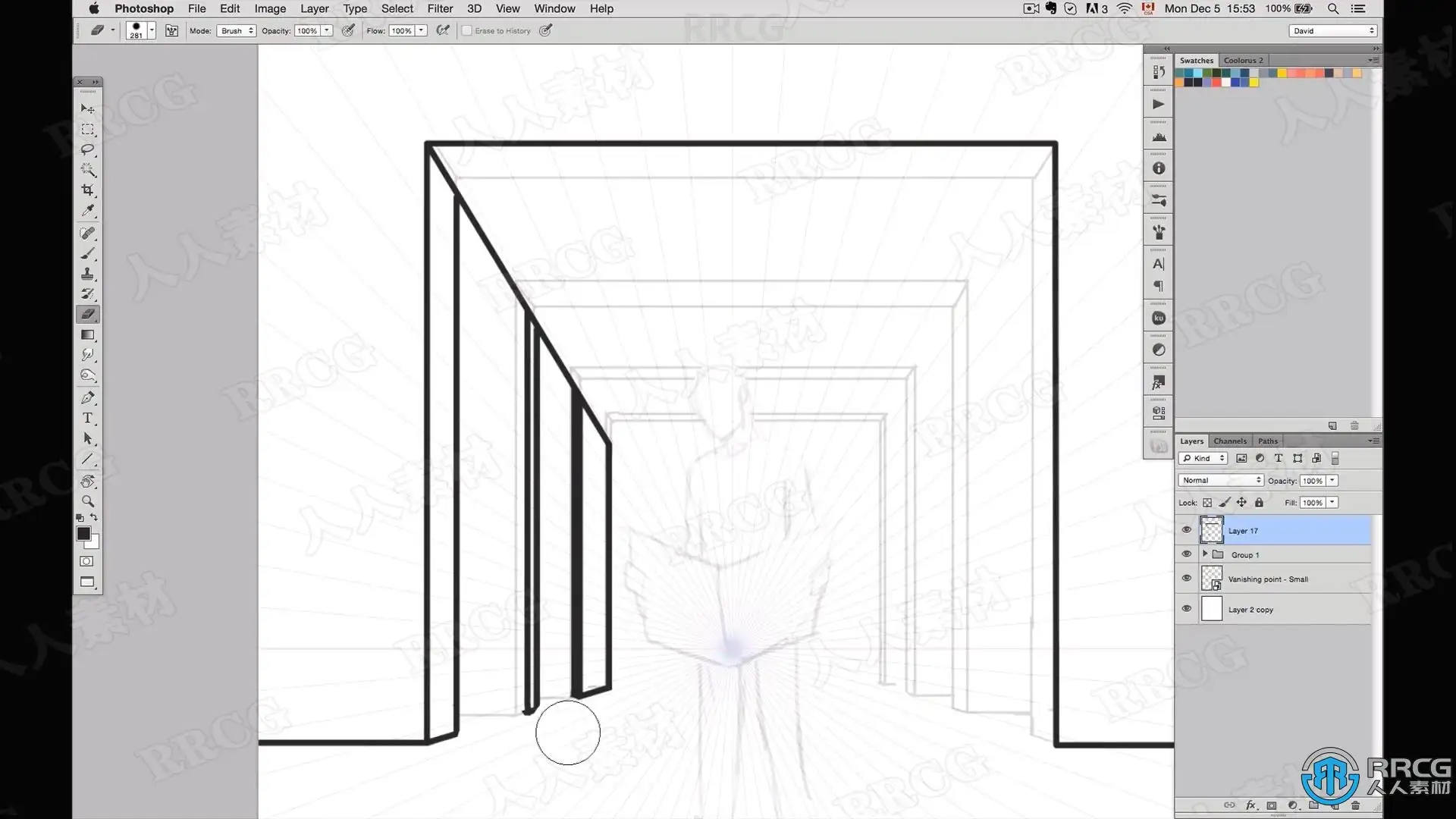Choose the Zoom tool
This screenshot has height=819, width=1456.
click(x=88, y=502)
